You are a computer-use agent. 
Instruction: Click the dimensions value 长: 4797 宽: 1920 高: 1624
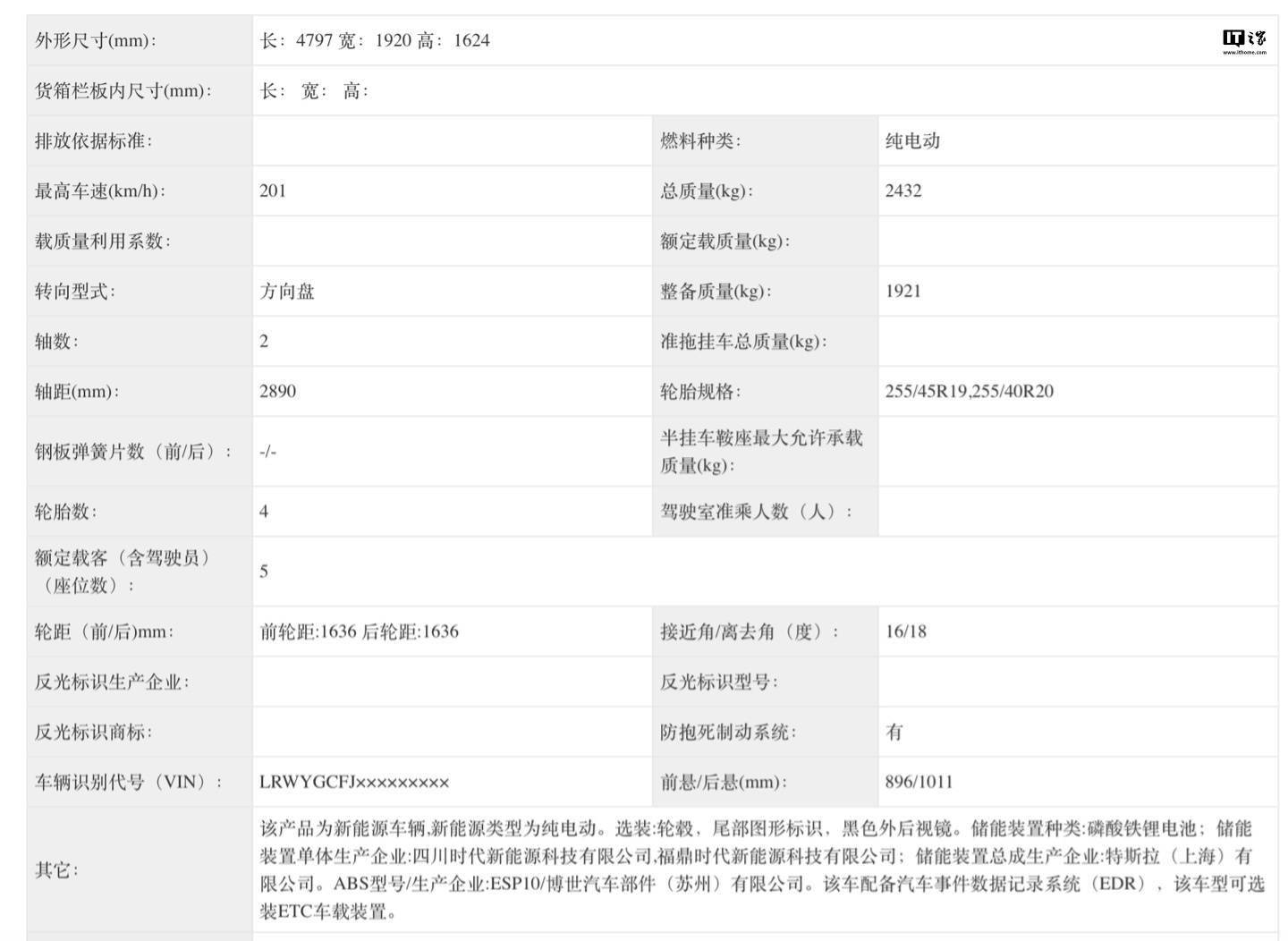click(x=375, y=40)
